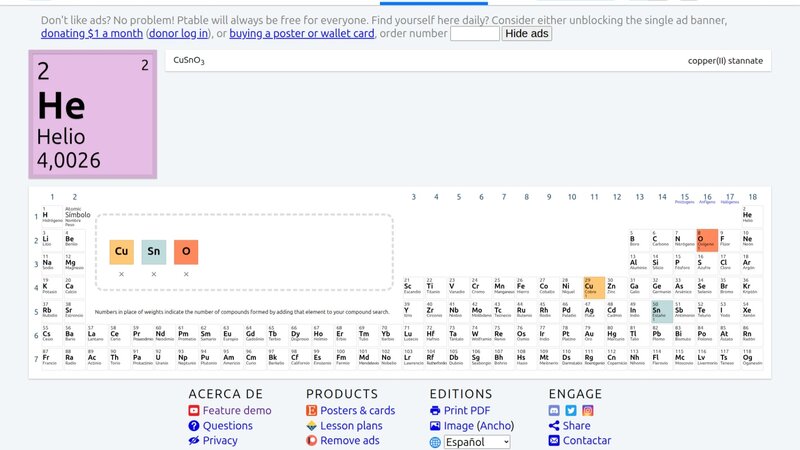Remove O from the compound builder

185,274
